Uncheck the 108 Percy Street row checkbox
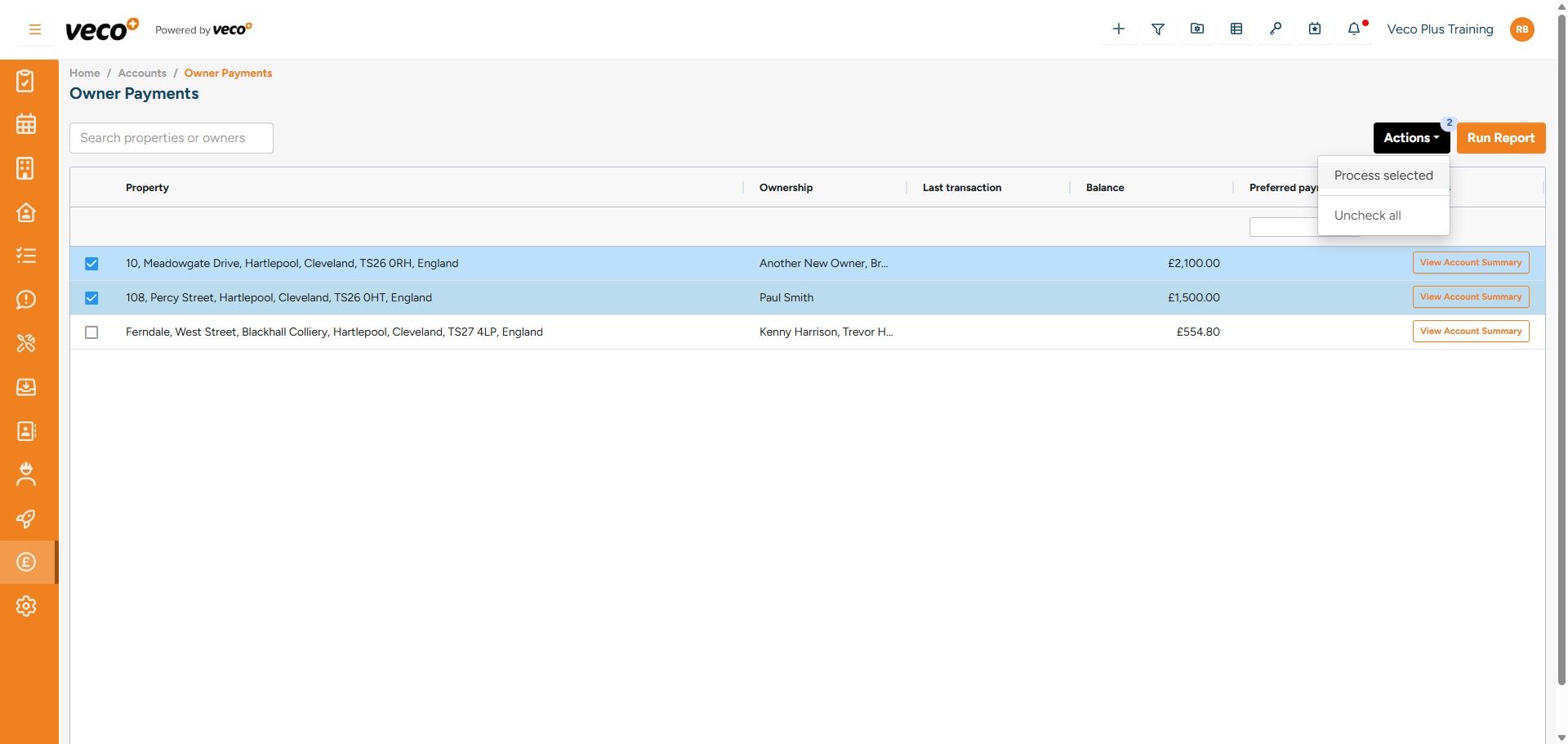Screen dimensions: 1568x744 coord(91,297)
